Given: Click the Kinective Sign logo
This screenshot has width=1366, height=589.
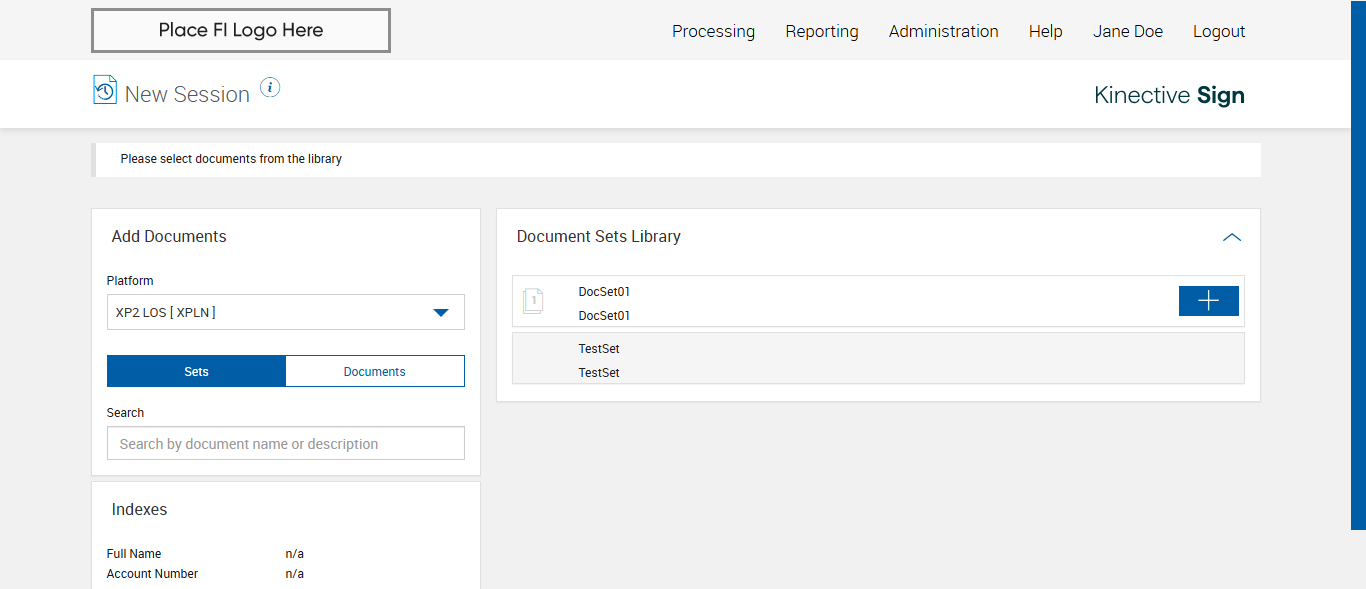Looking at the screenshot, I should (x=1169, y=95).
